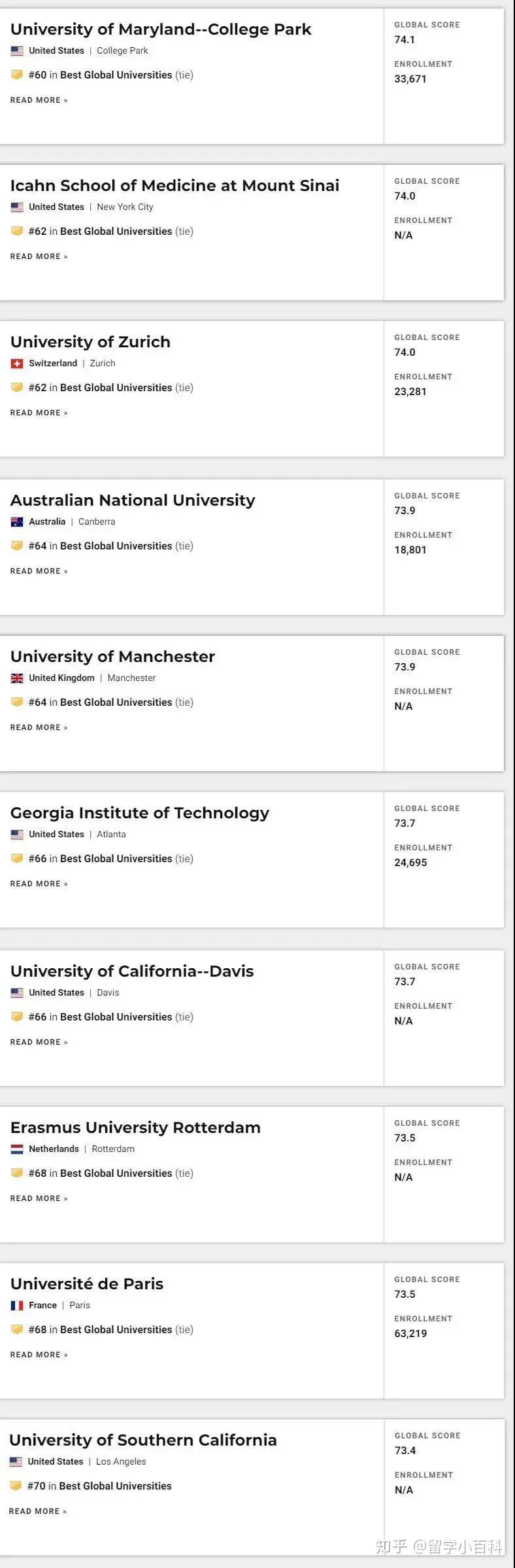Click Best Global Universities link for Zurich
The width and height of the screenshot is (515, 1568).
coord(116,387)
